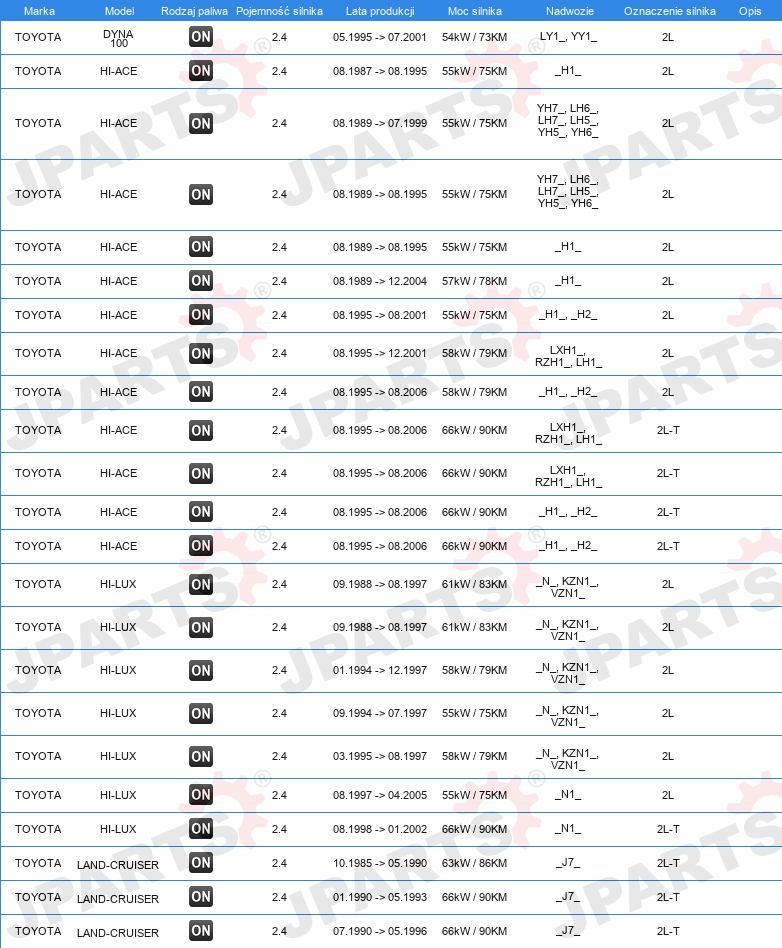Click ON diesel icon for HI-ACE 08.1987 -> 08.1995
782x948 pixels.
click(x=201, y=71)
